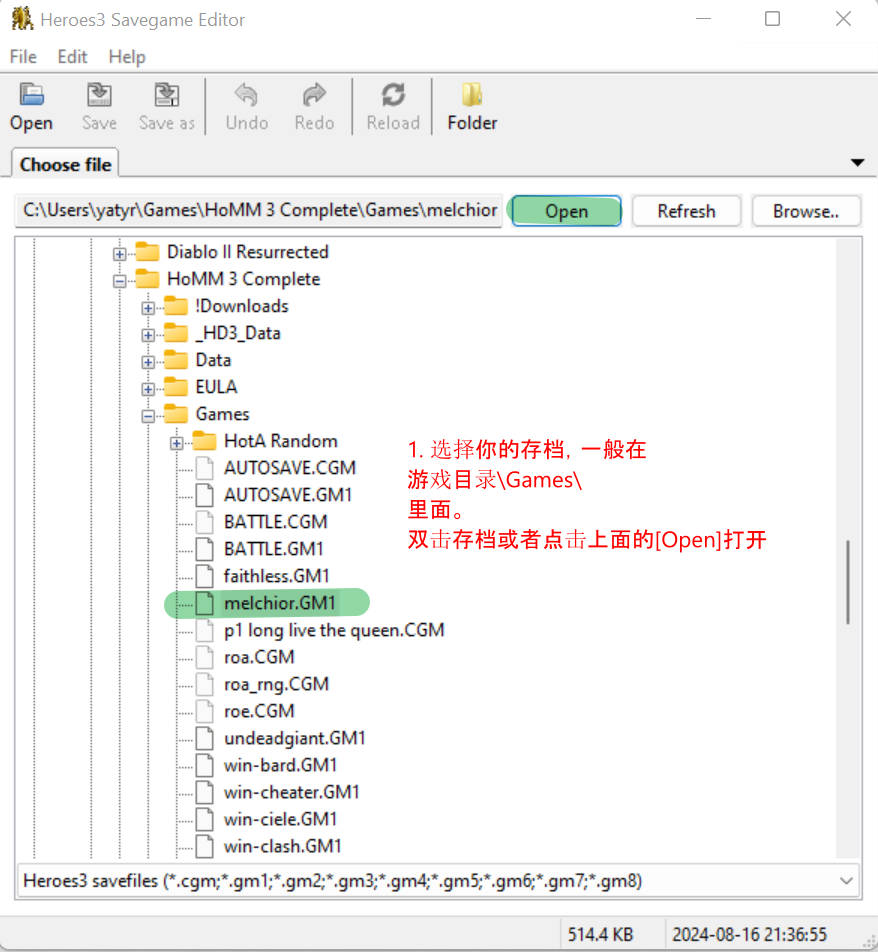This screenshot has height=952, width=878.
Task: Click the Save as toolbar icon
Action: point(166,95)
